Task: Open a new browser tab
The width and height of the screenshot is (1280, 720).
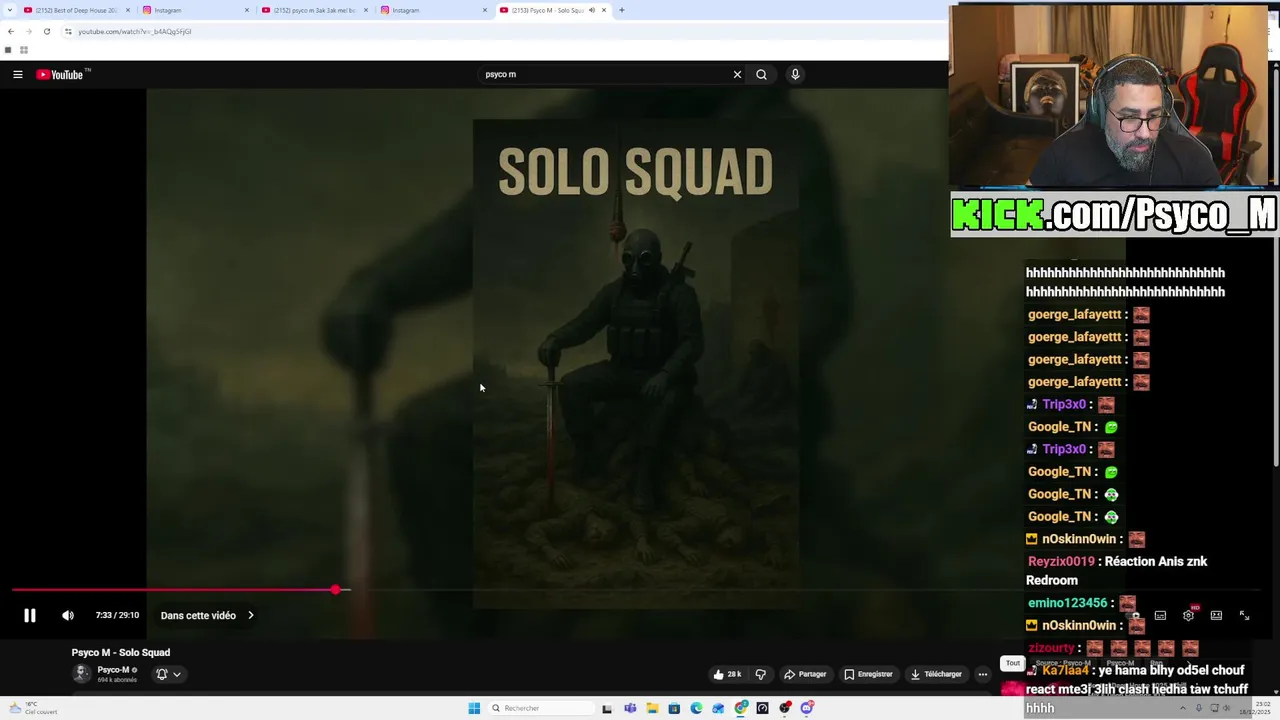Action: point(621,10)
